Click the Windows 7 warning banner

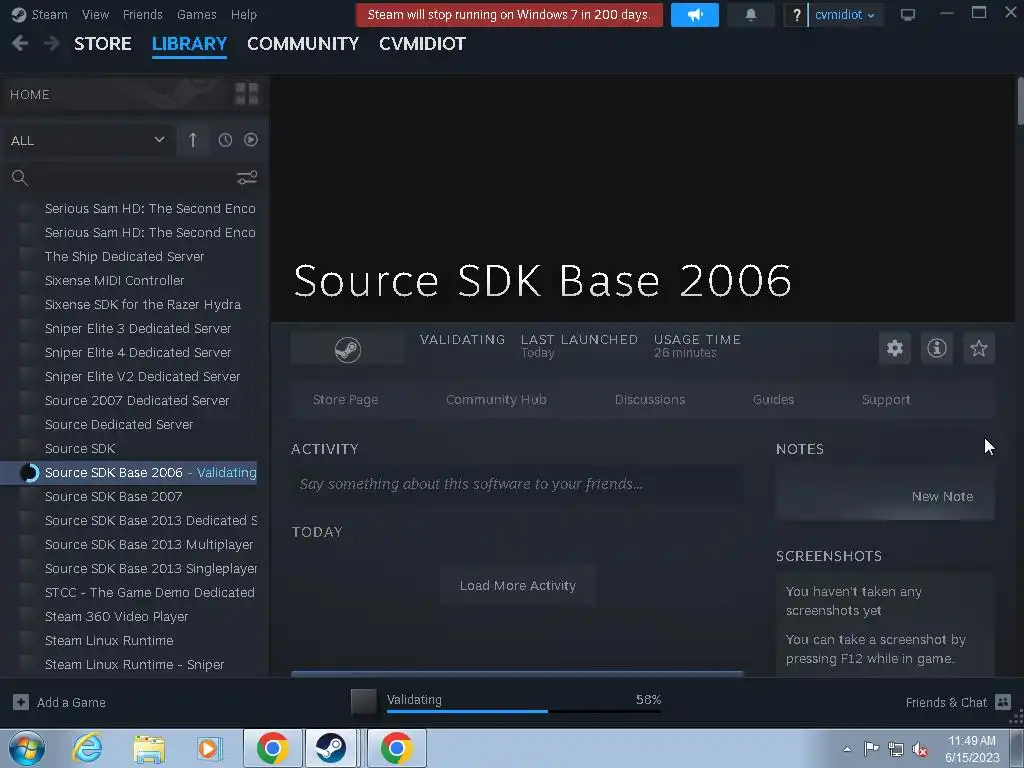[x=509, y=14]
